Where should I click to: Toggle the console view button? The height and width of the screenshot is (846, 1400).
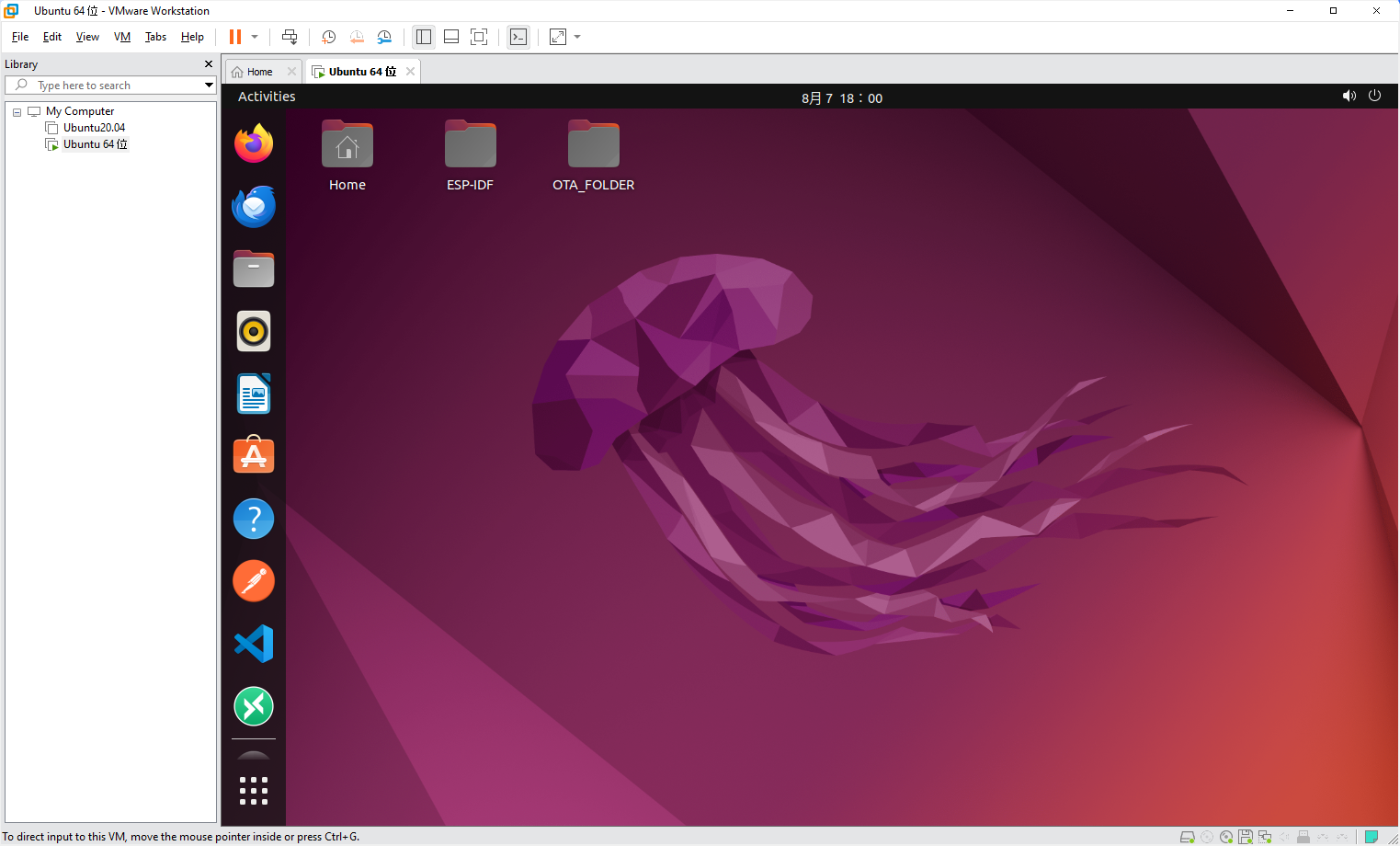518,37
